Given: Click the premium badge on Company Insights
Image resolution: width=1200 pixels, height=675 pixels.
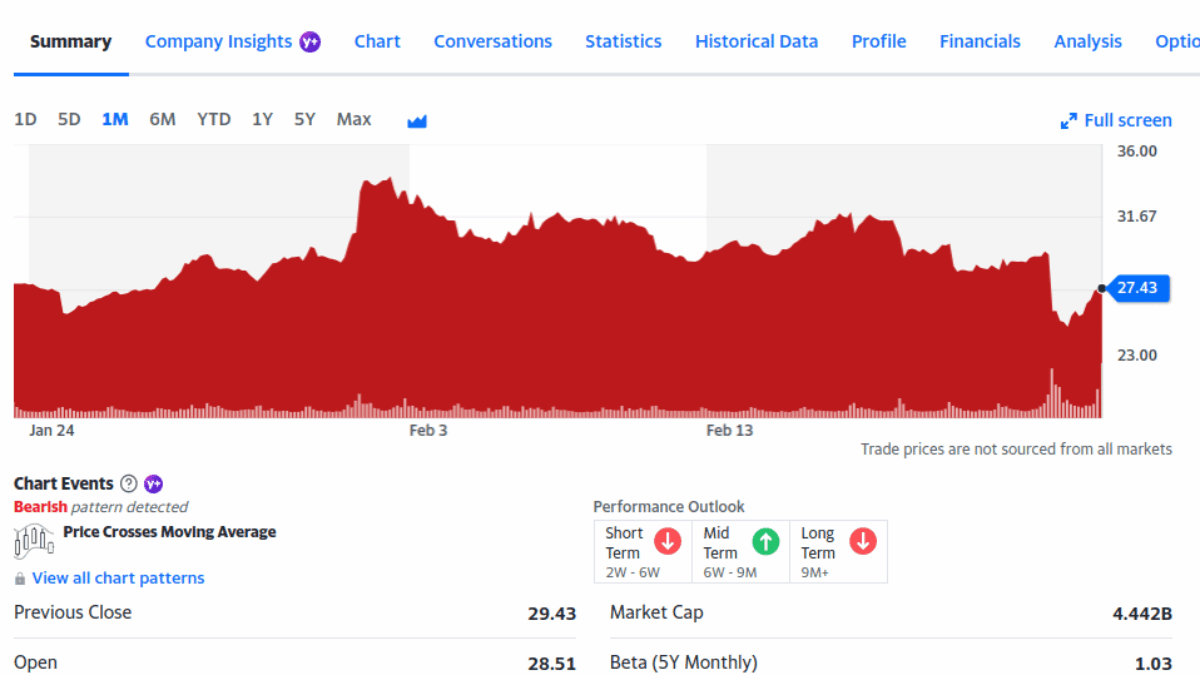Looking at the screenshot, I should (x=310, y=42).
